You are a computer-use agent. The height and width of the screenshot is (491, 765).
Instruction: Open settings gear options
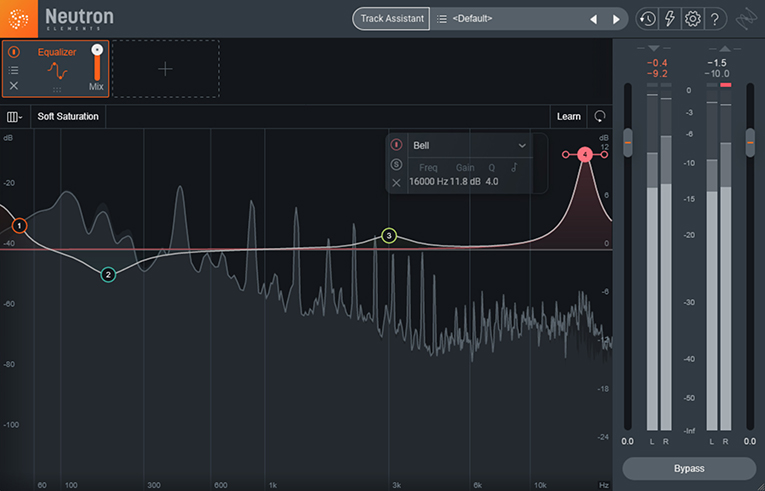(692, 19)
